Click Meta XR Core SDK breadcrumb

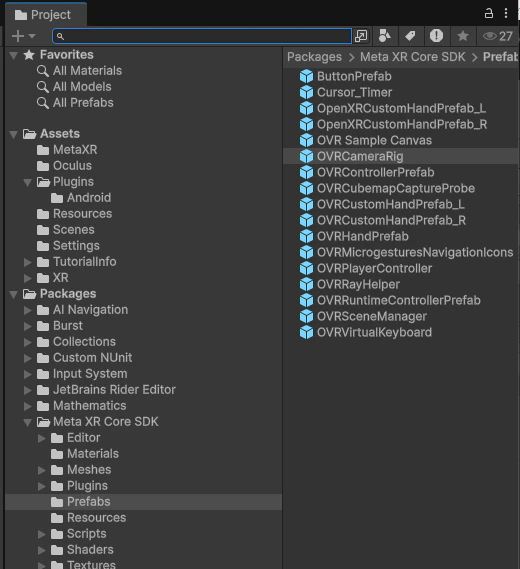tap(413, 57)
